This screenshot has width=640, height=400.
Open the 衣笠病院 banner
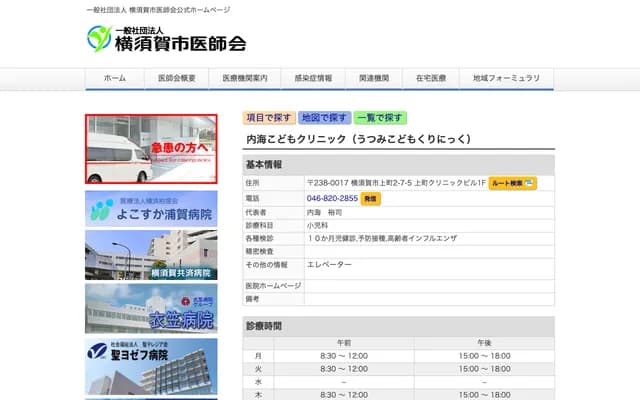click(x=151, y=308)
